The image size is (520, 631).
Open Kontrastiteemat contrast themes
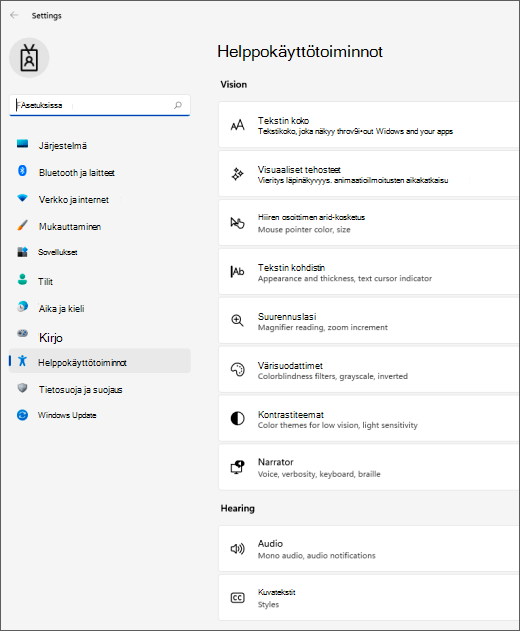[x=368, y=419]
